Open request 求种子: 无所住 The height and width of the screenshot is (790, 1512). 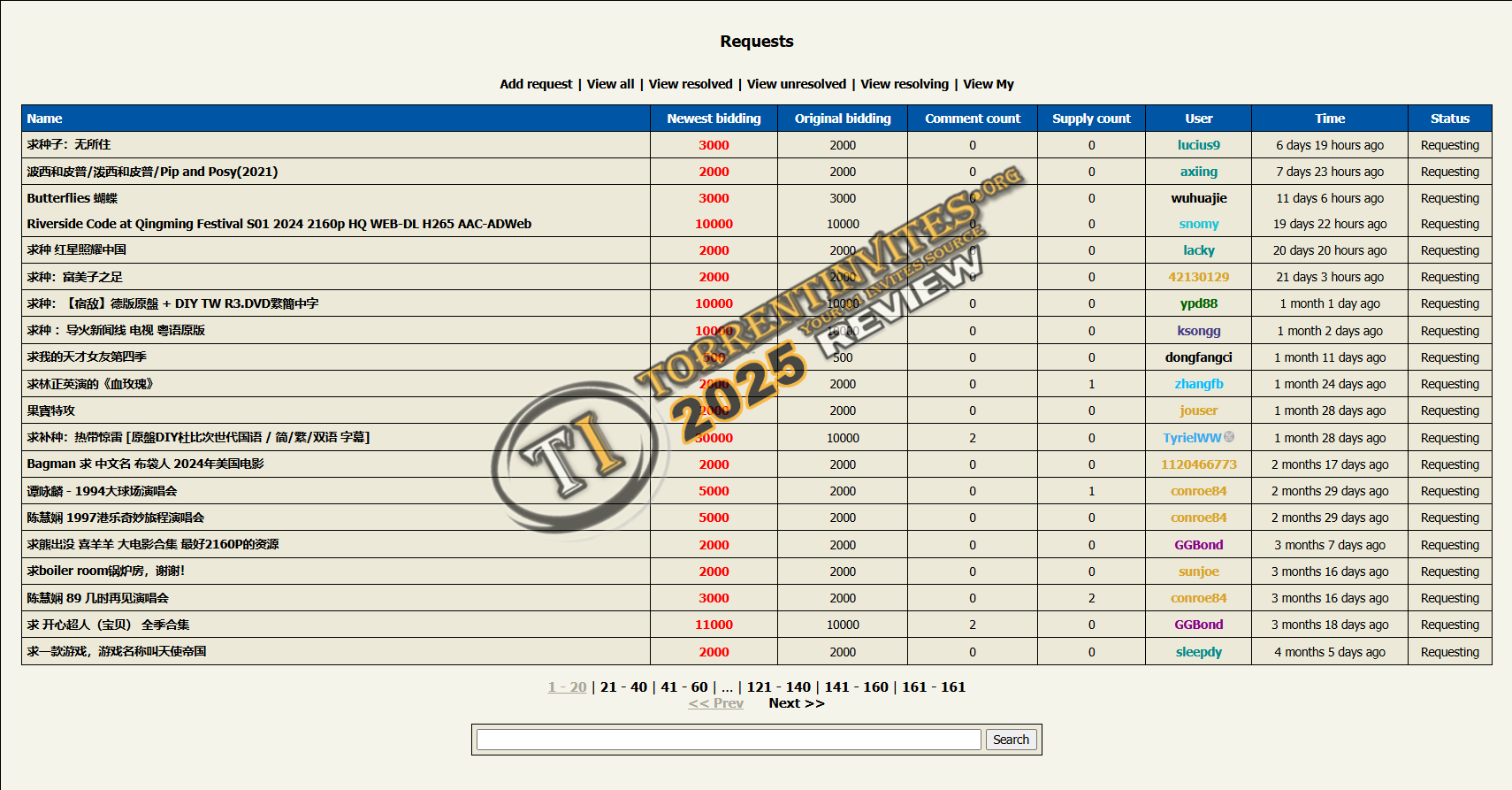tap(69, 144)
